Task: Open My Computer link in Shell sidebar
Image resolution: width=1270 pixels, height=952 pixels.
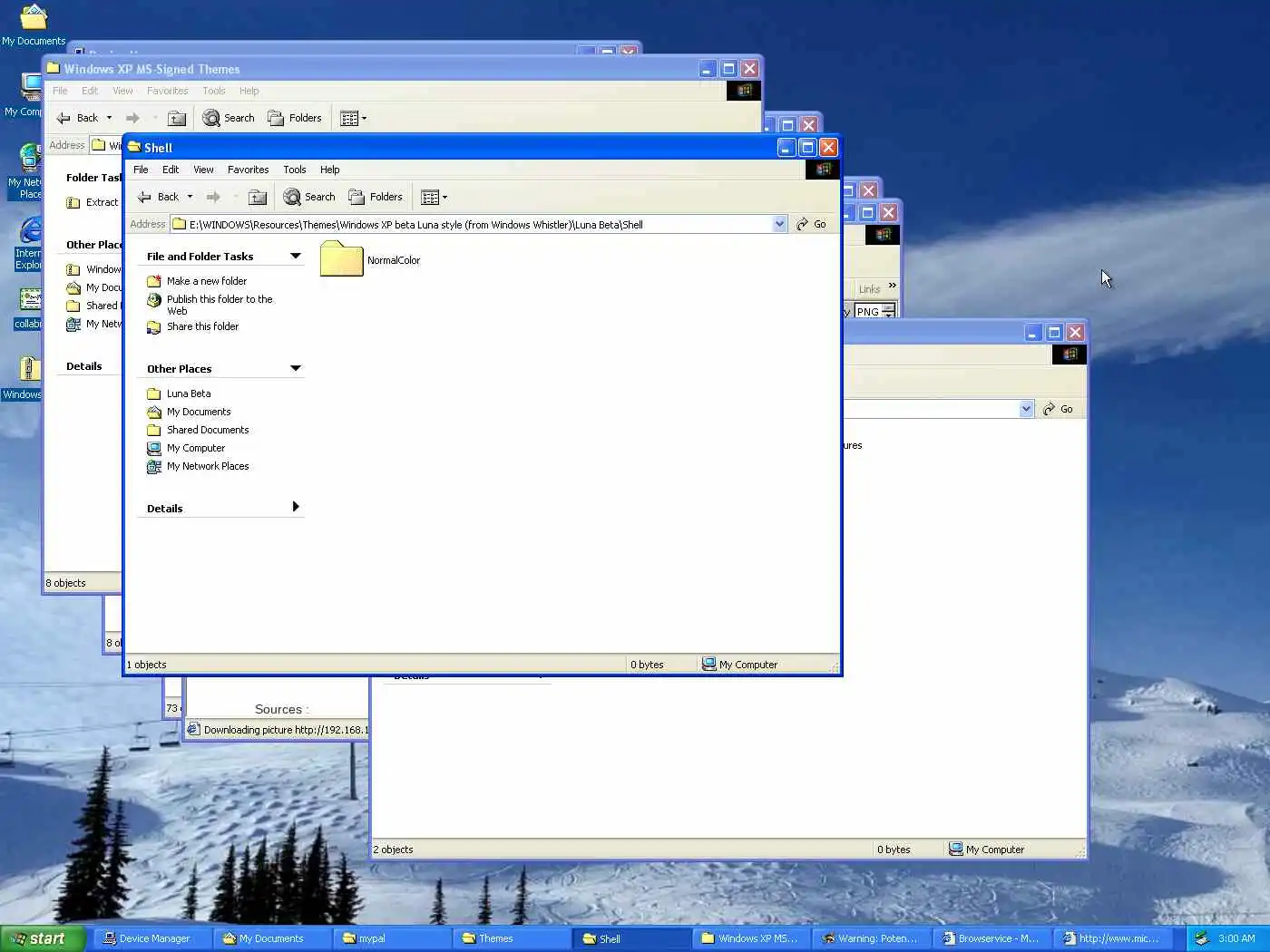Action: 195,448
